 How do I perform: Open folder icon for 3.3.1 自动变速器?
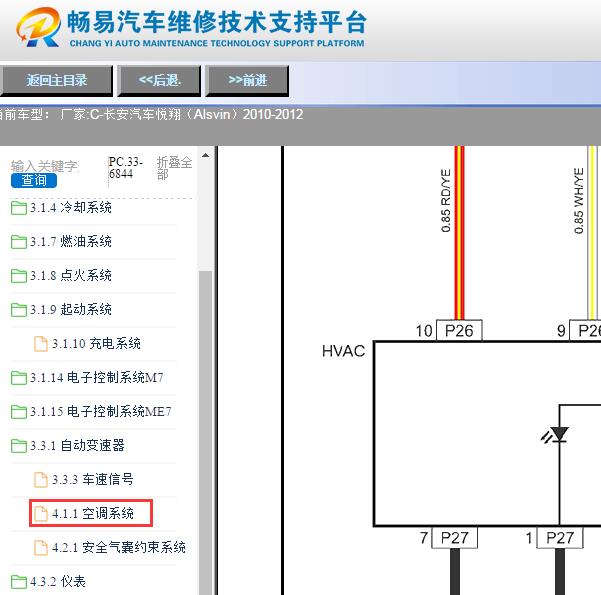18,446
